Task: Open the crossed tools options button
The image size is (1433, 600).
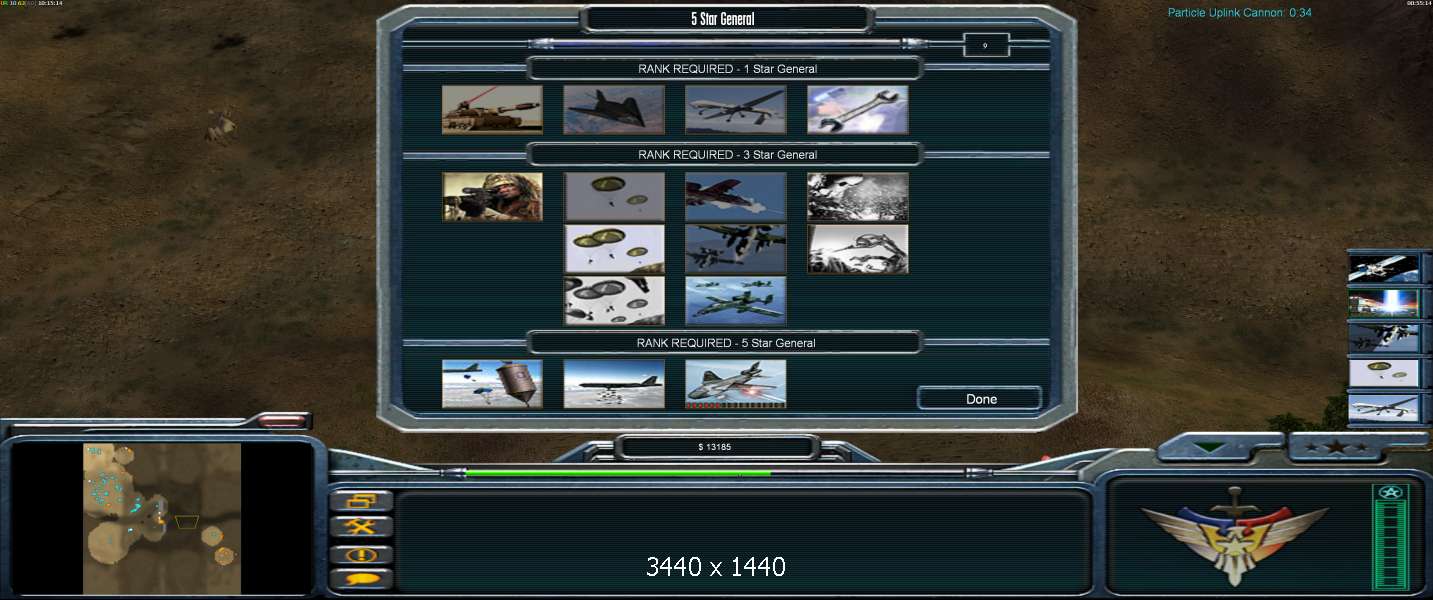Action: coord(361,526)
